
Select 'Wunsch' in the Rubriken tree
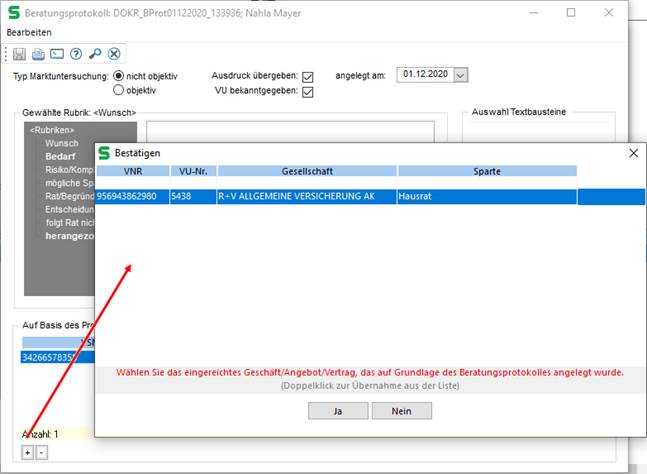(x=61, y=144)
